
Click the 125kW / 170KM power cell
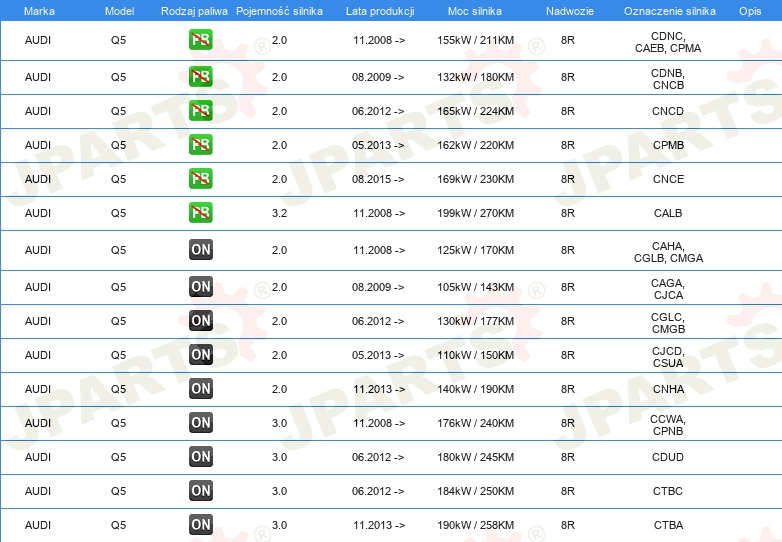(x=475, y=250)
